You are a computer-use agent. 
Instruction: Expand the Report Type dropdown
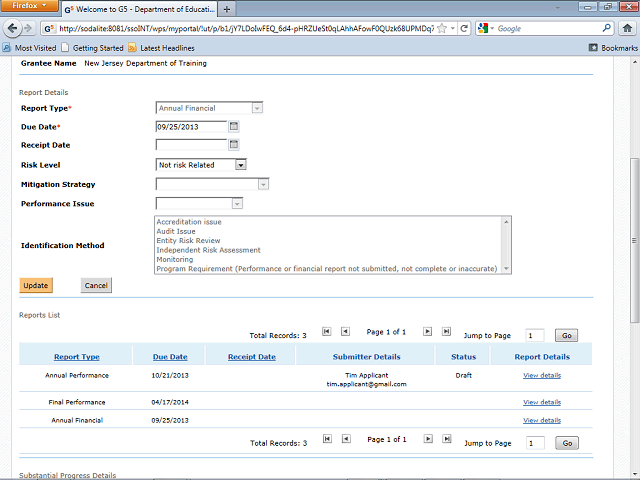coord(257,108)
